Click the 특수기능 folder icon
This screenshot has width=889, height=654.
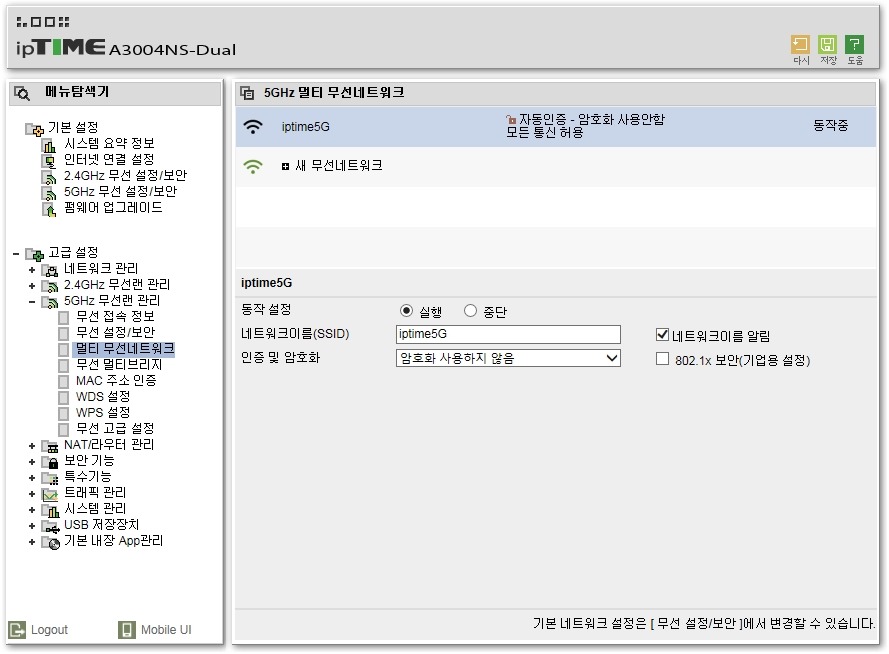(50, 478)
